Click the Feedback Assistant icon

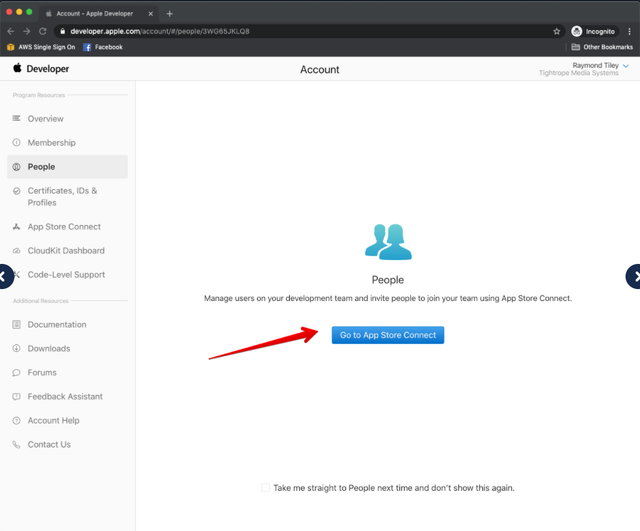coord(16,396)
